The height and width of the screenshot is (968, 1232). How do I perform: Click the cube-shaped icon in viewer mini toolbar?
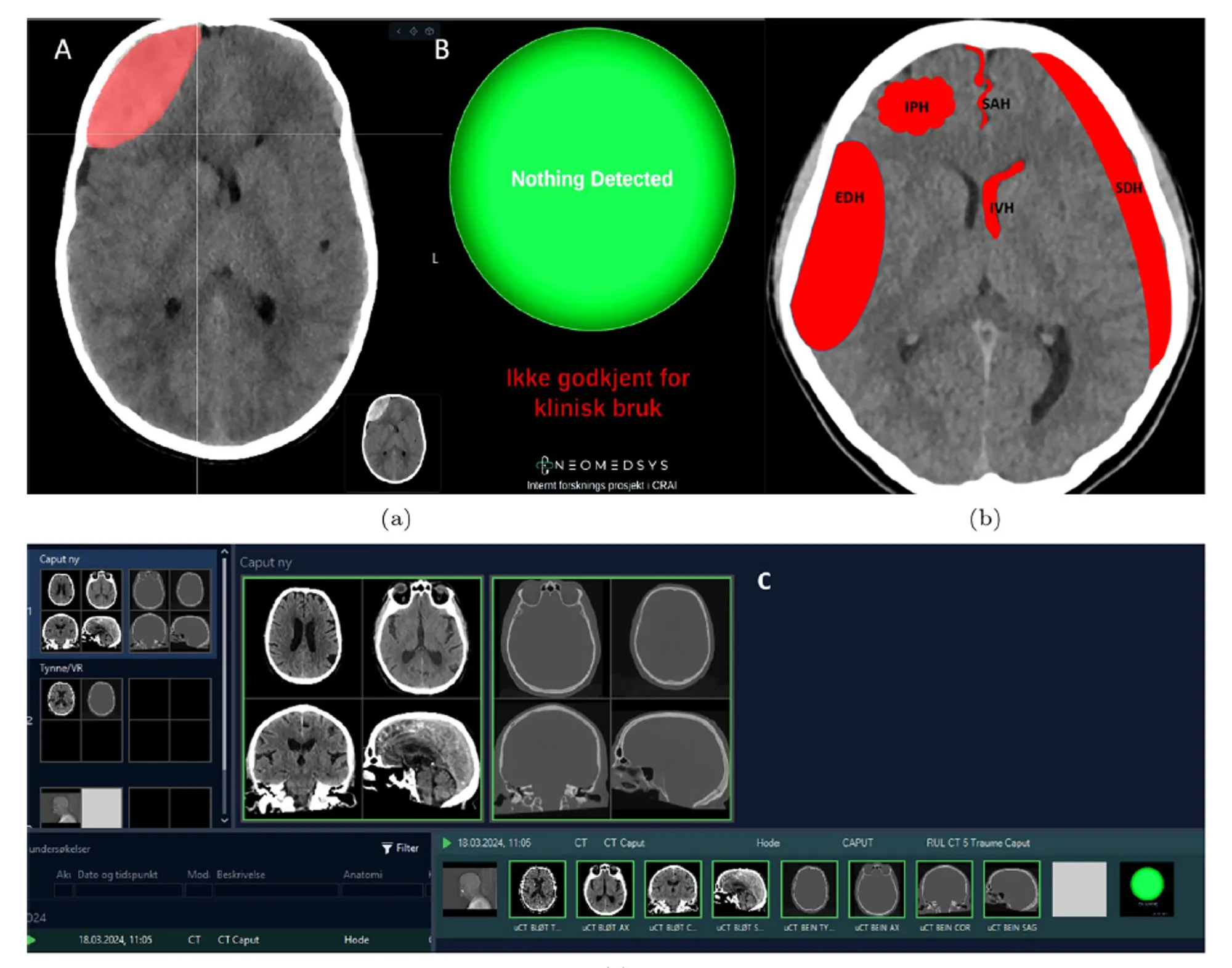(x=429, y=31)
